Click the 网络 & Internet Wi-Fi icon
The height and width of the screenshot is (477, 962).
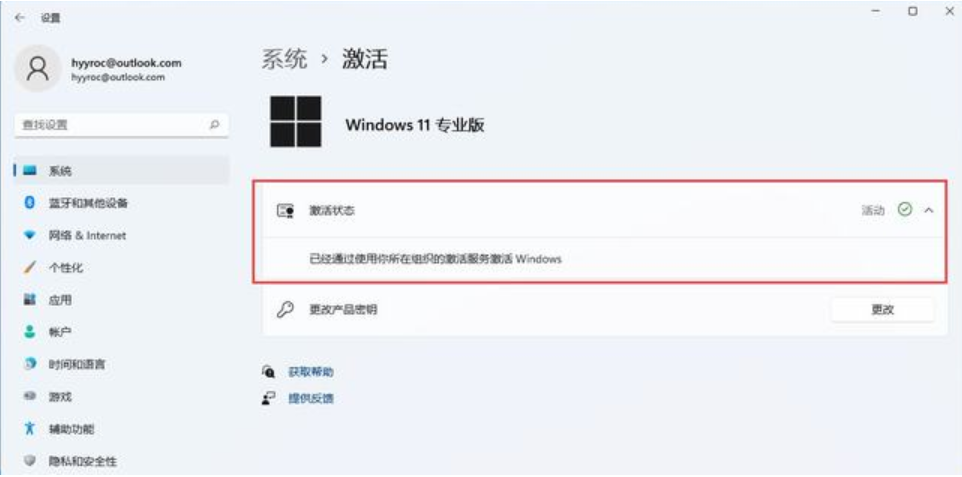click(29, 235)
